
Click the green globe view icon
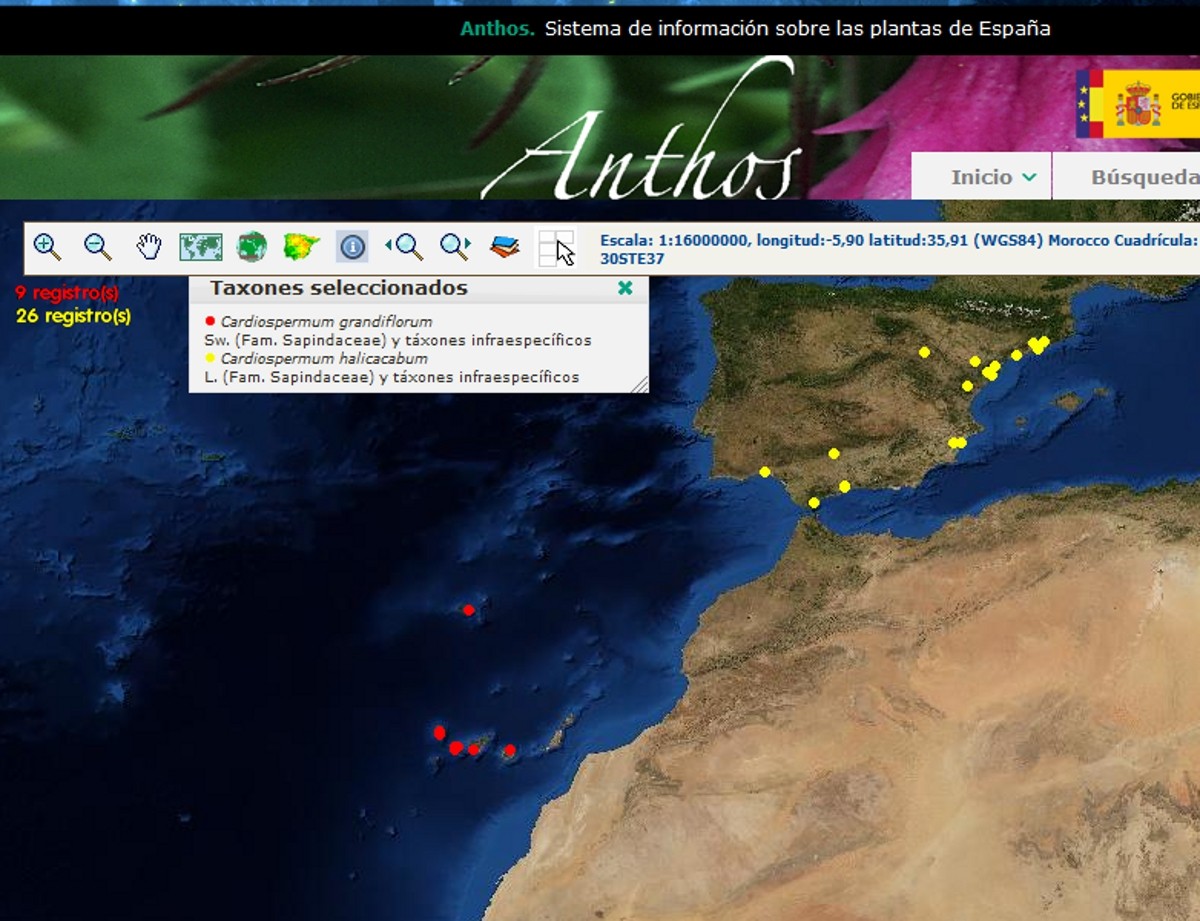pos(251,246)
